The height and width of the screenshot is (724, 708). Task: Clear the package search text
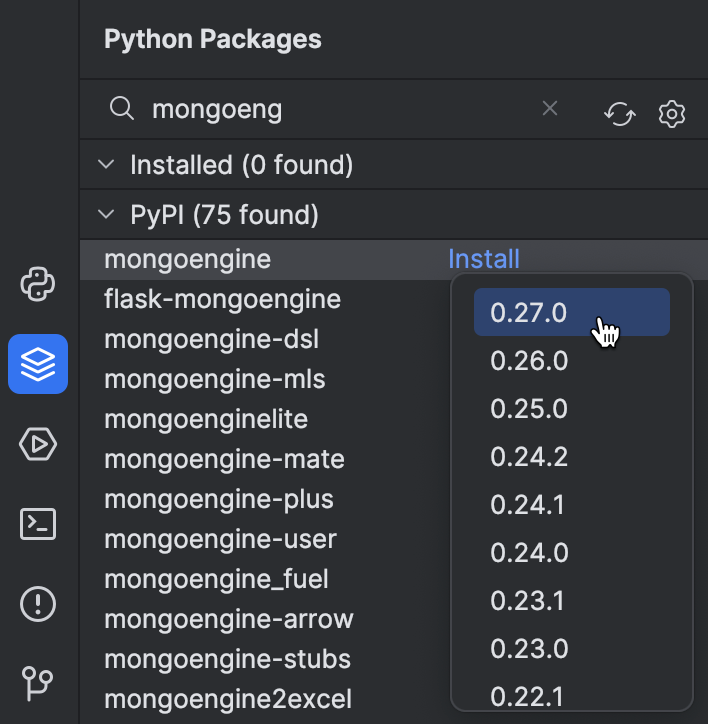[x=550, y=109]
